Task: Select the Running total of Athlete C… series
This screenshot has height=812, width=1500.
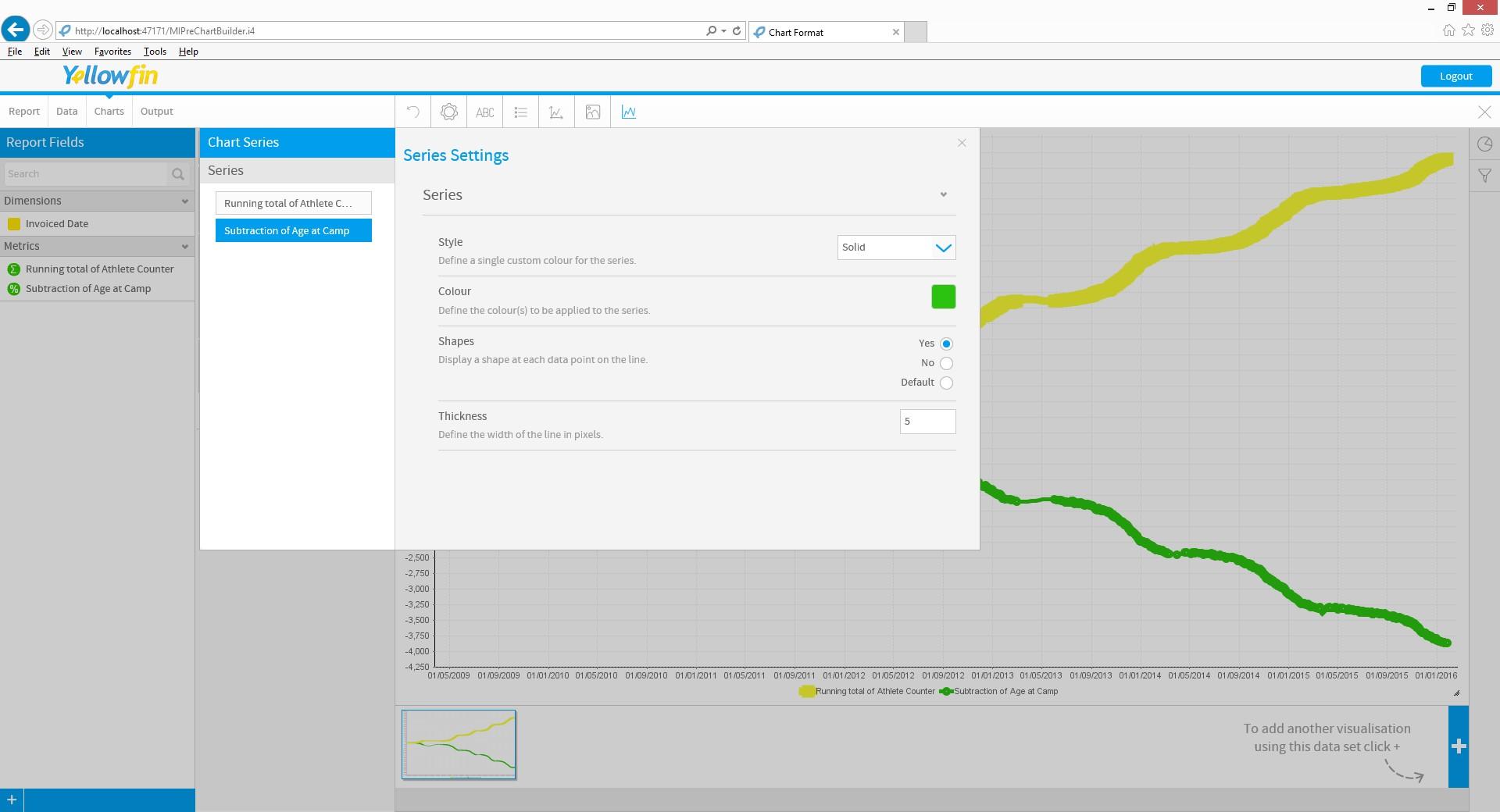Action: tap(294, 203)
